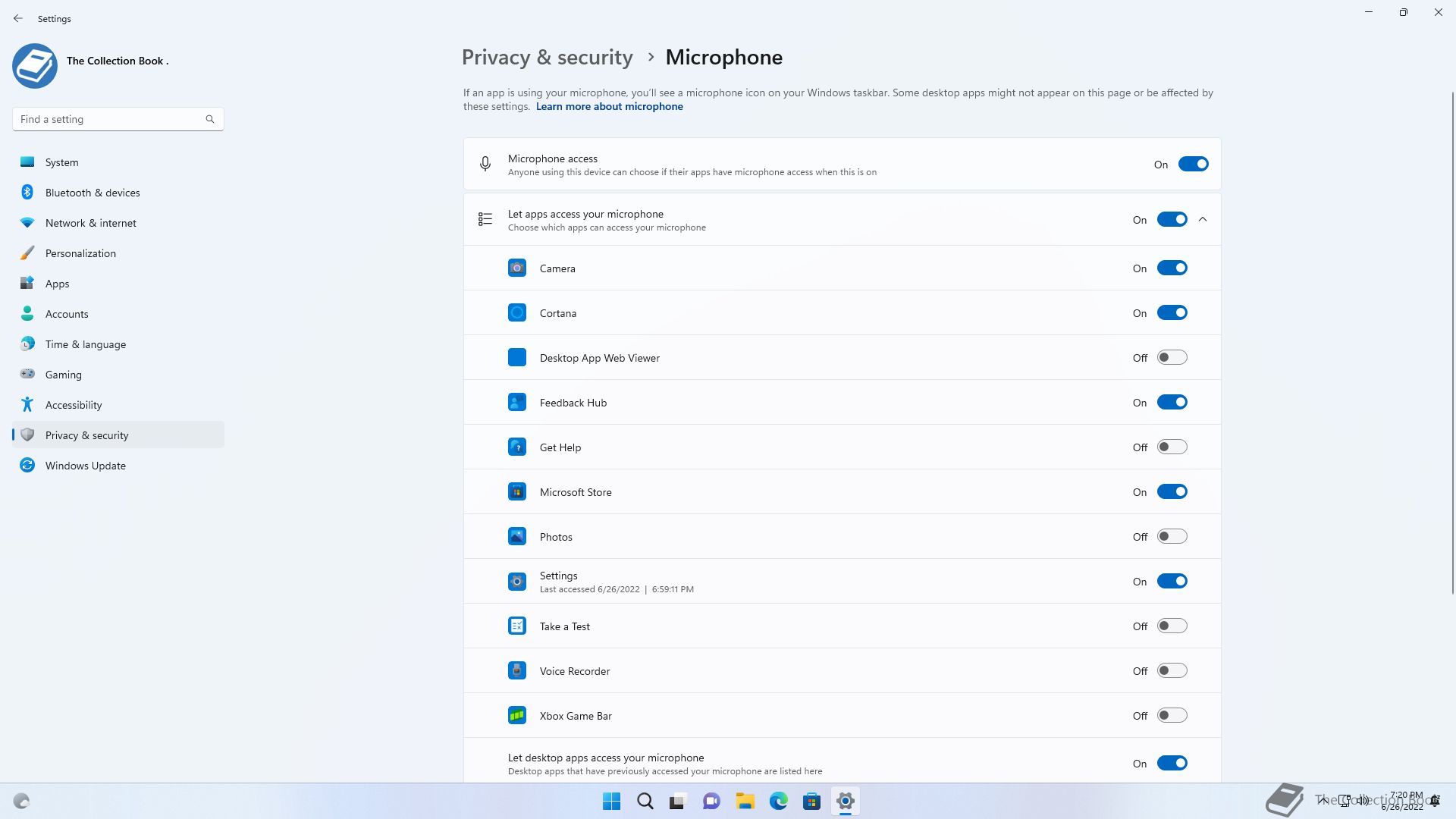Open taskbar Search
The image size is (1456, 819).
click(x=645, y=802)
